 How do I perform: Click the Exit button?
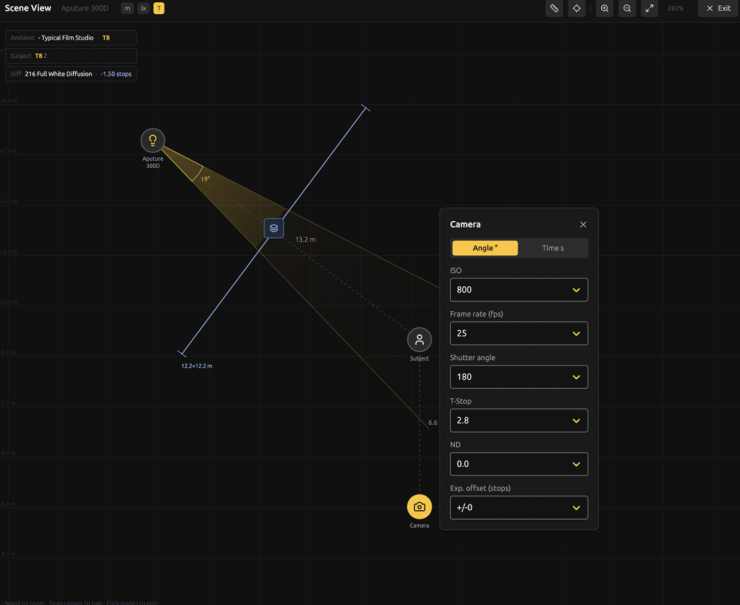pyautogui.click(x=718, y=8)
